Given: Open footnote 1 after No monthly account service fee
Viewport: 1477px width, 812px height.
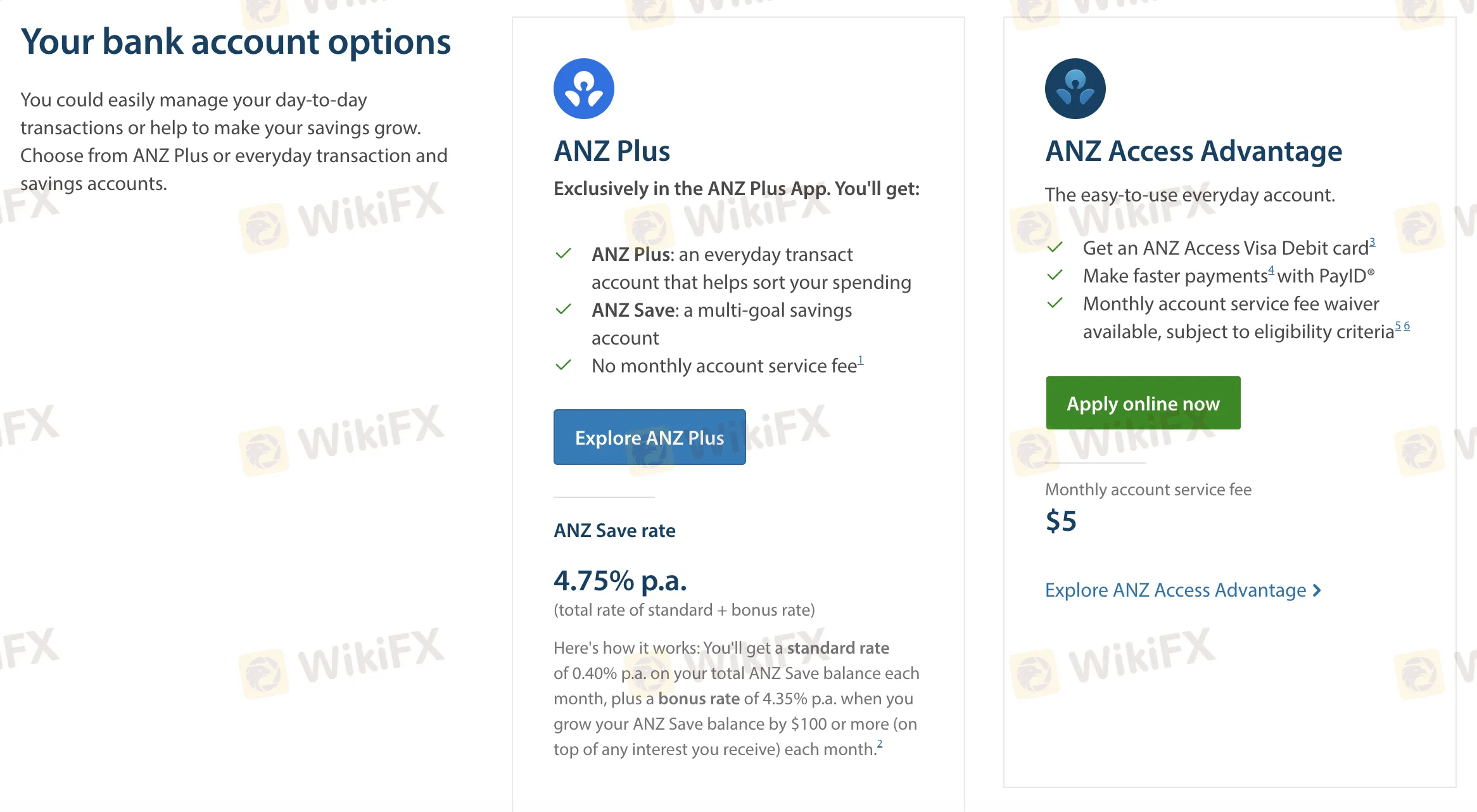Looking at the screenshot, I should [860, 360].
